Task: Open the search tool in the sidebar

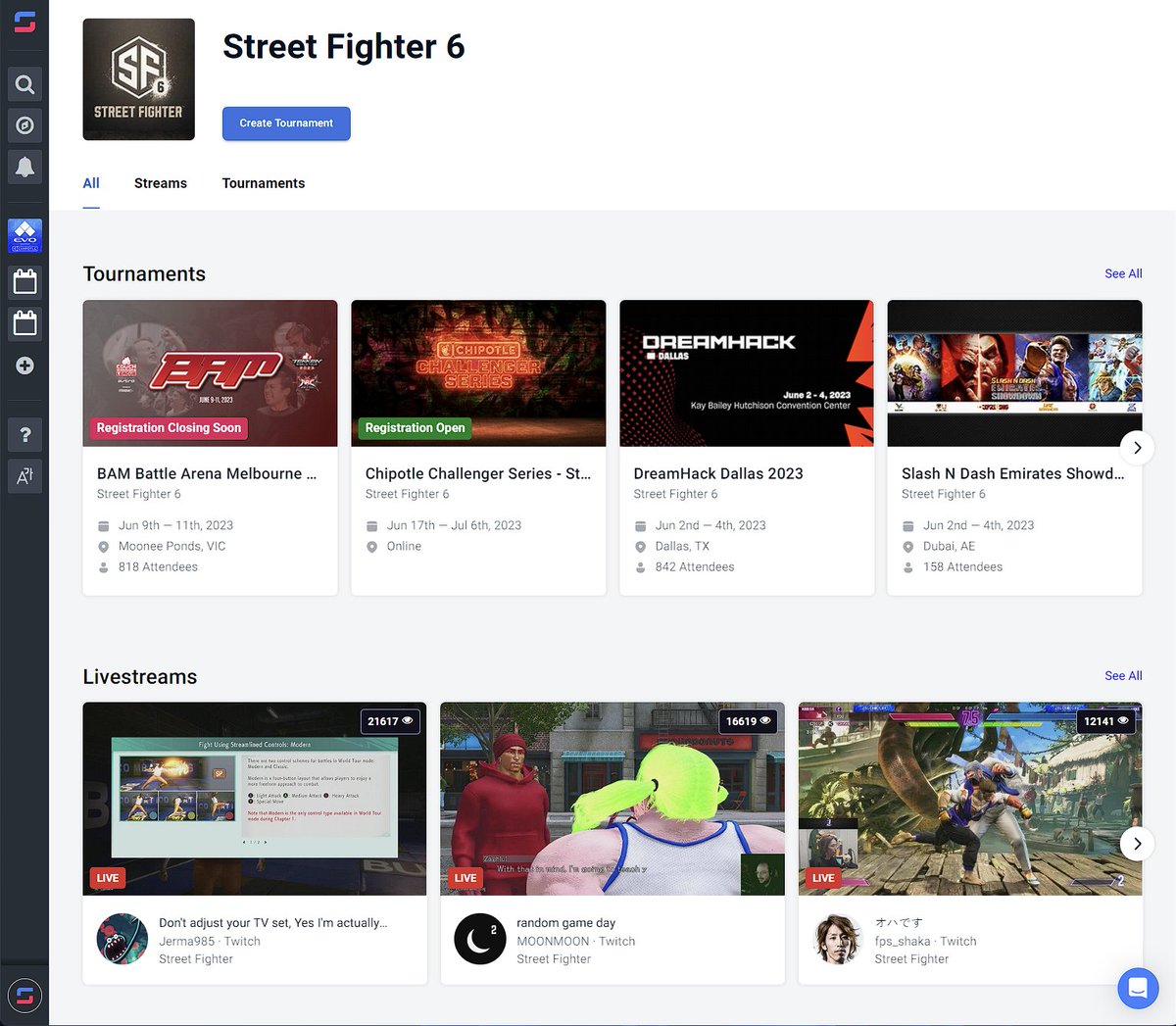Action: [24, 83]
